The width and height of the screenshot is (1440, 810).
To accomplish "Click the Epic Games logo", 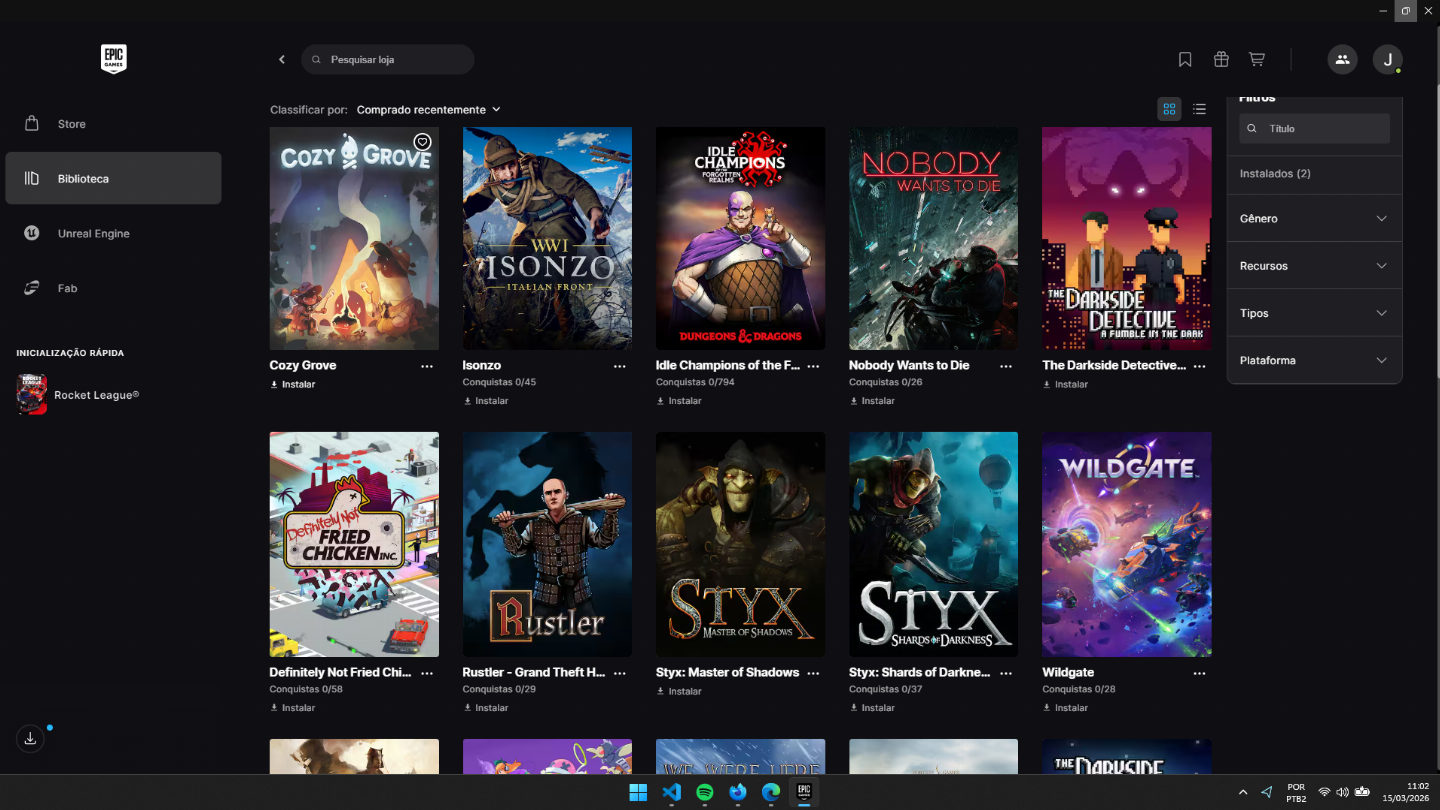I will (x=114, y=59).
